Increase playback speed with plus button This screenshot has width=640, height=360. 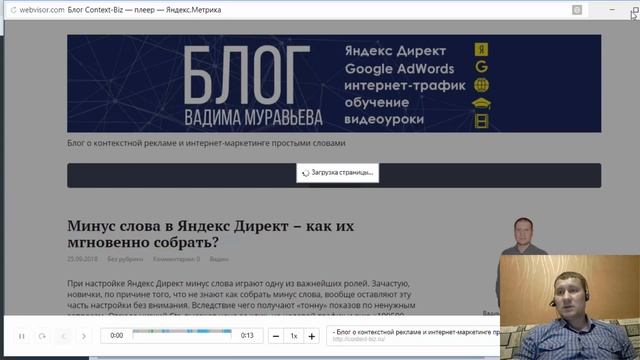(312, 336)
